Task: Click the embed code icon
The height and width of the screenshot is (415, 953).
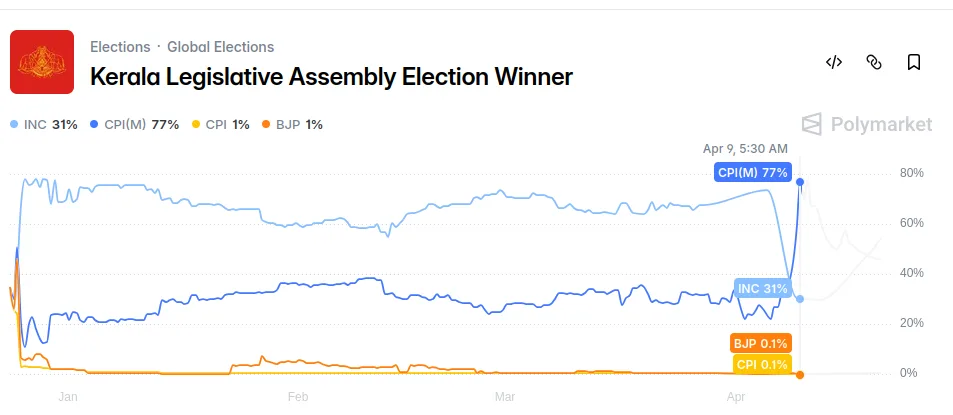Action: click(x=833, y=62)
